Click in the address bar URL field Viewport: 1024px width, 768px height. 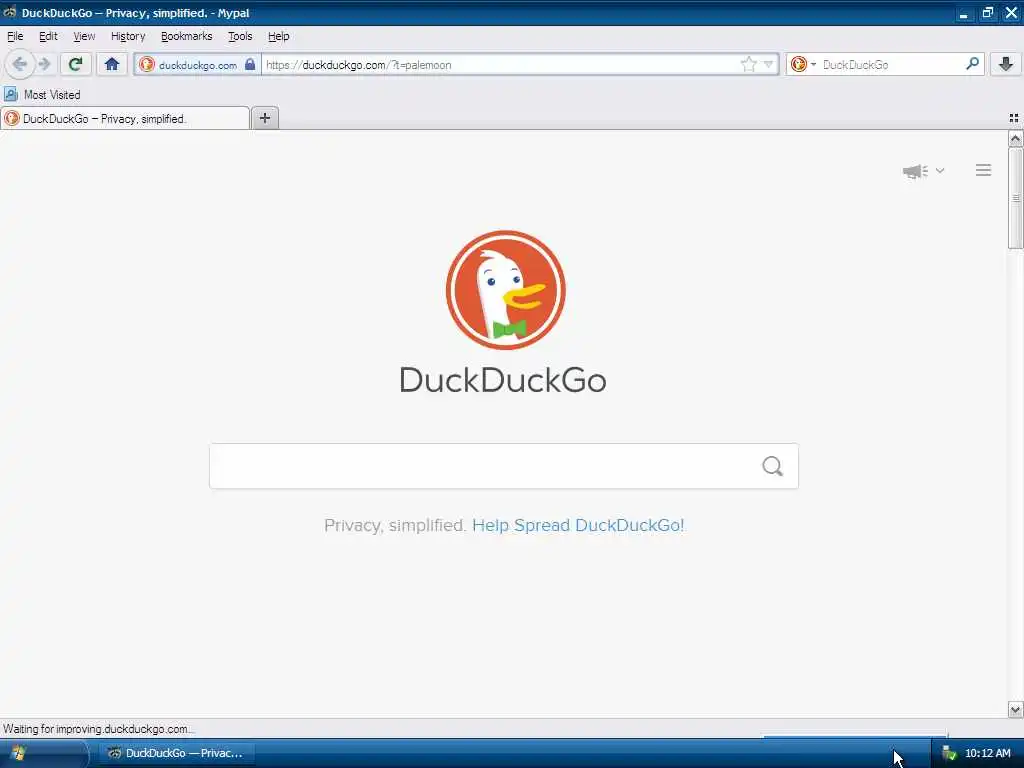[500, 65]
